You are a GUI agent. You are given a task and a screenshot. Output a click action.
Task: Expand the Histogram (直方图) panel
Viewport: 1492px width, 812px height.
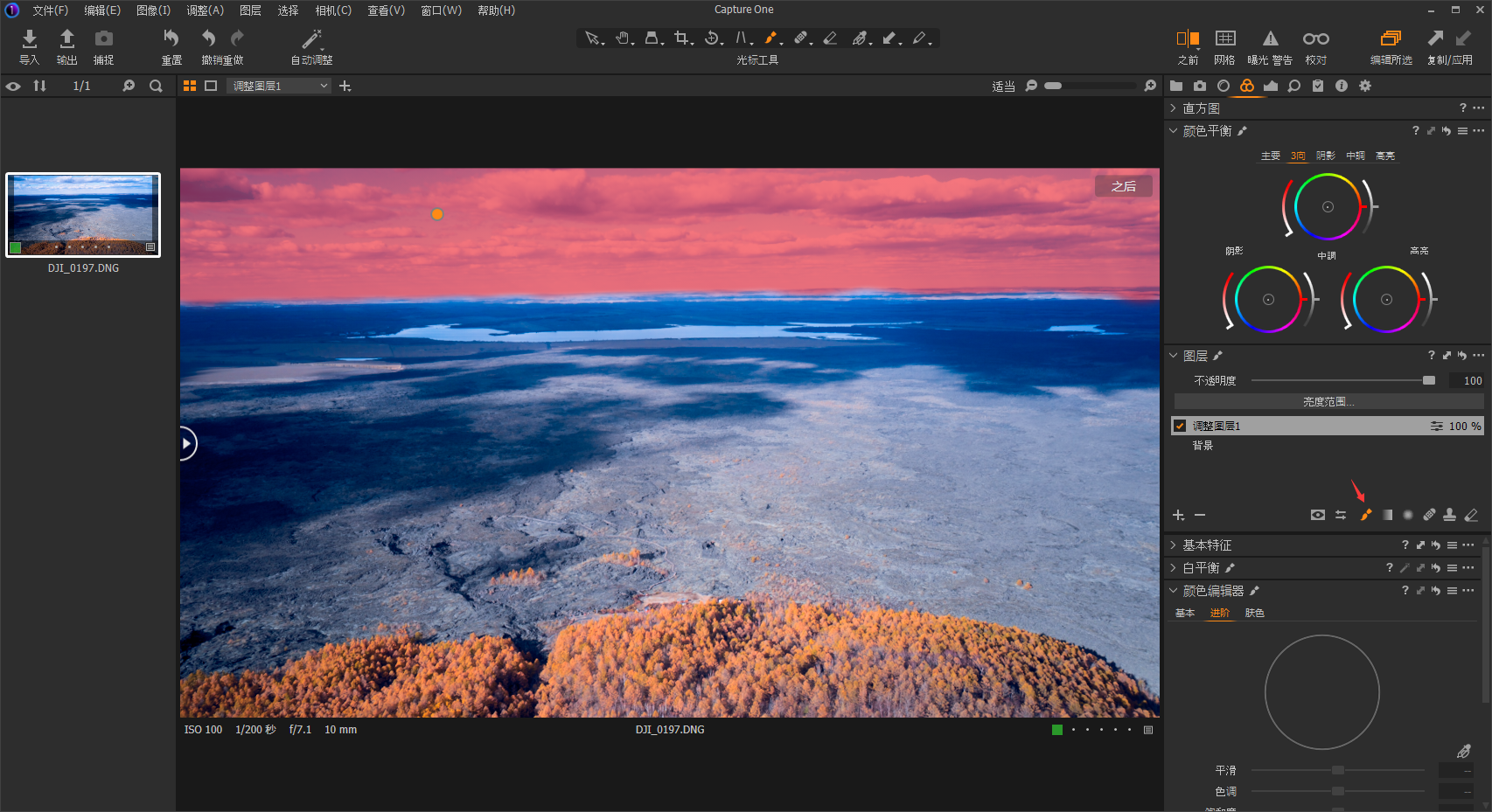pos(1174,108)
